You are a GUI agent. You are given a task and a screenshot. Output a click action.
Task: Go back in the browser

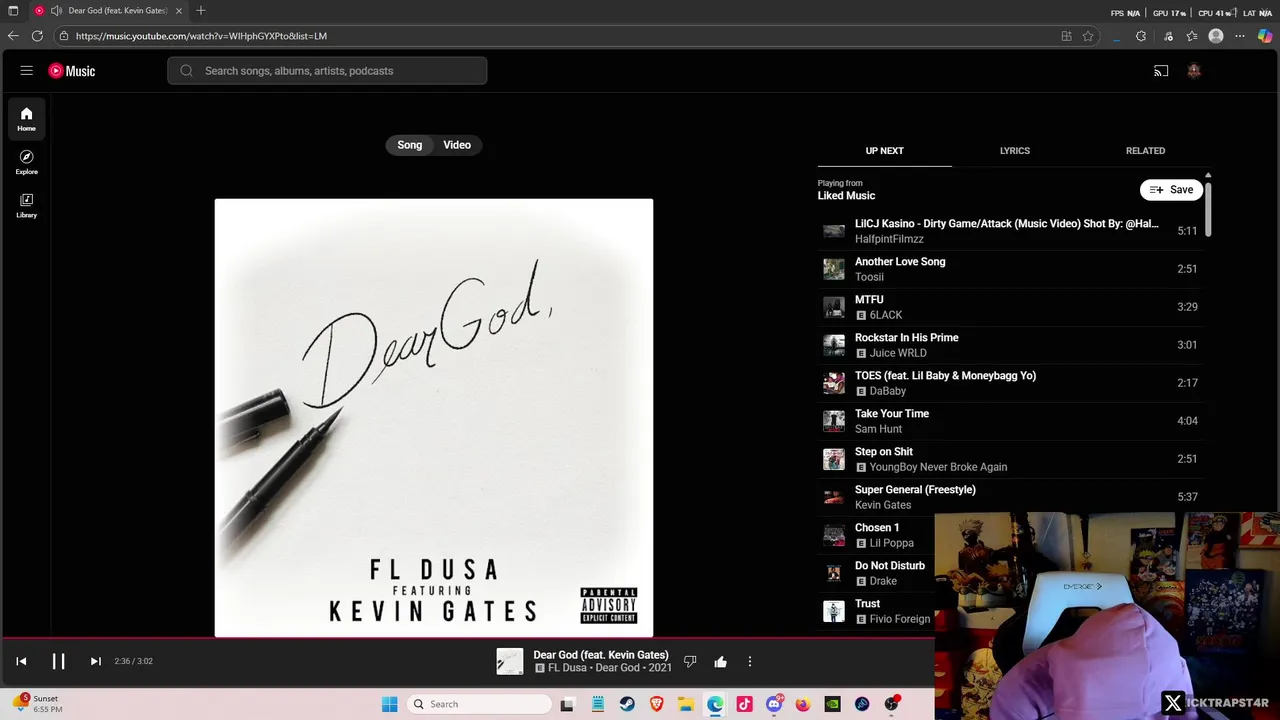click(x=13, y=36)
